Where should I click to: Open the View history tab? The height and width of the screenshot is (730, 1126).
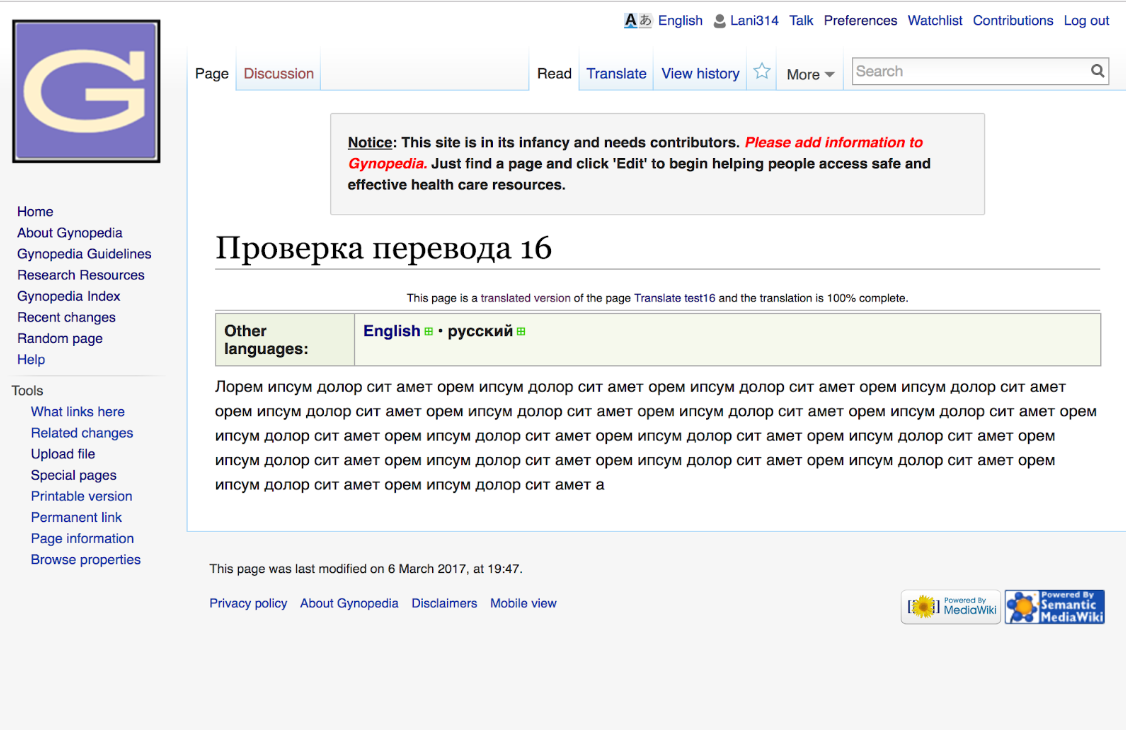700,74
